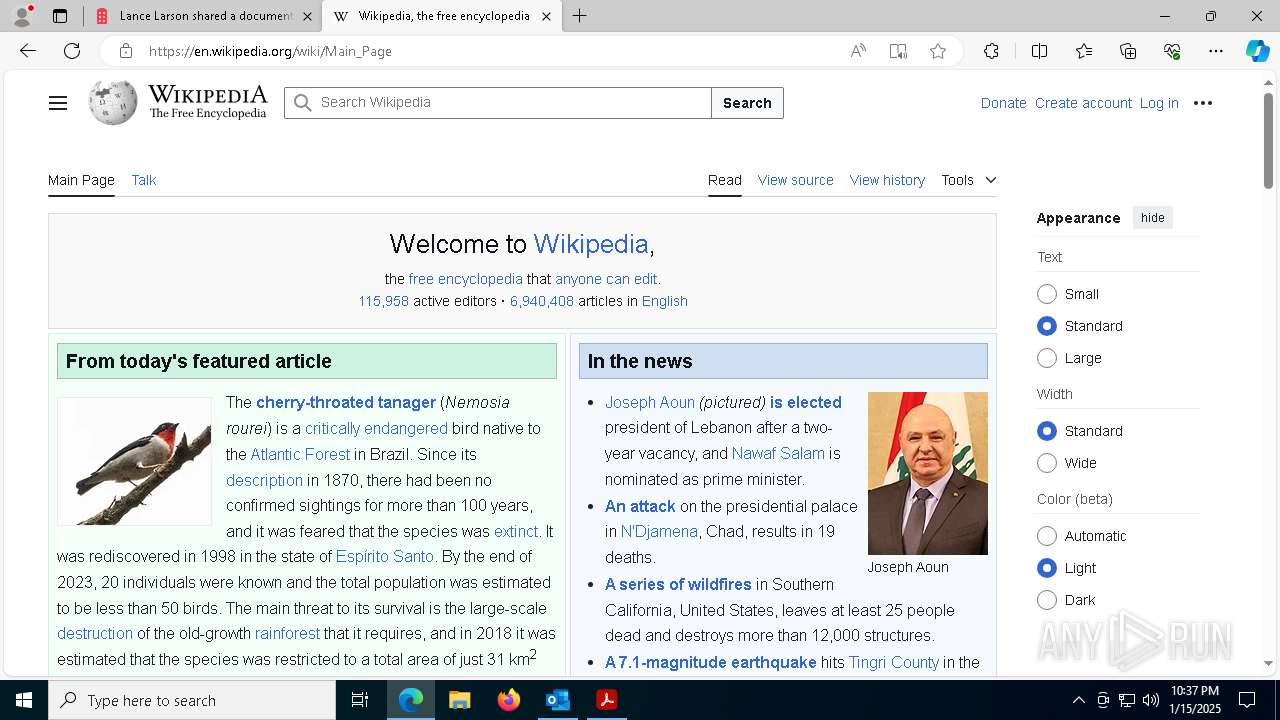
Task: Select Automatic color mode
Action: point(1047,536)
